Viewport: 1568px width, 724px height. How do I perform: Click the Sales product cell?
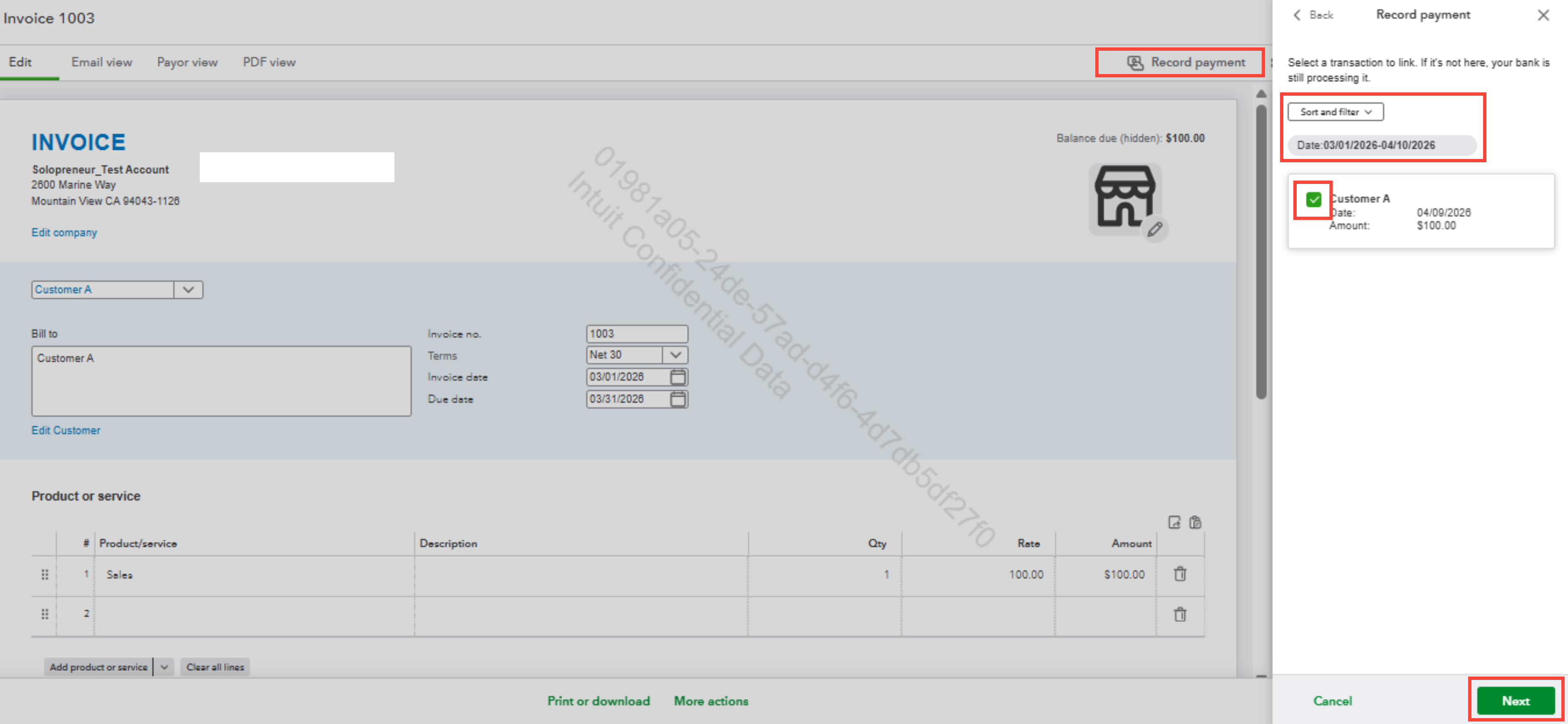254,575
